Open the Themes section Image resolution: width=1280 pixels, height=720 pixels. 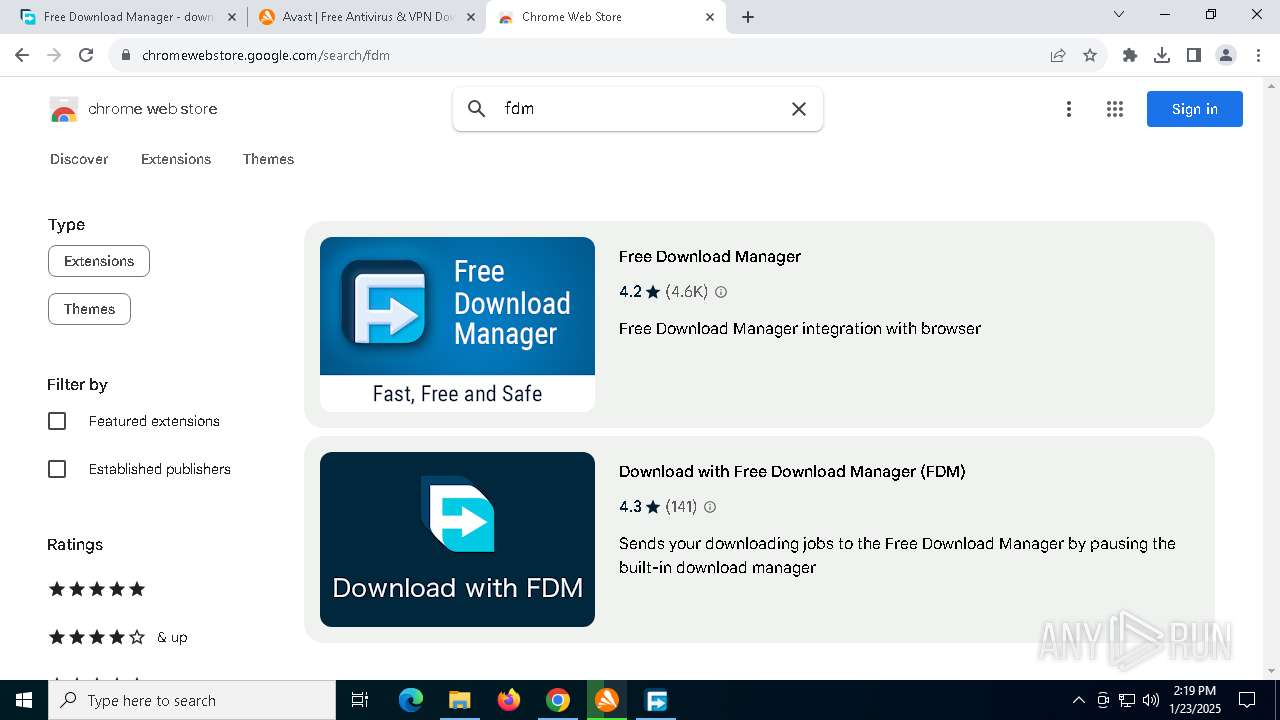pos(268,159)
